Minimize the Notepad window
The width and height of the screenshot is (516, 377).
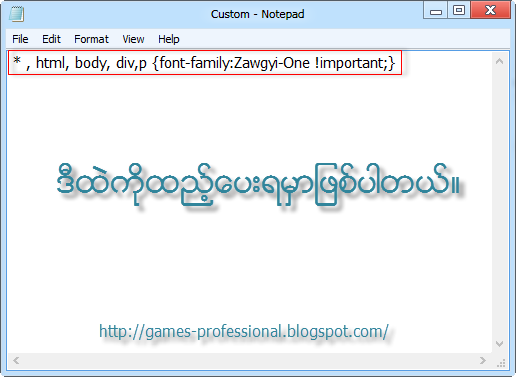point(436,10)
